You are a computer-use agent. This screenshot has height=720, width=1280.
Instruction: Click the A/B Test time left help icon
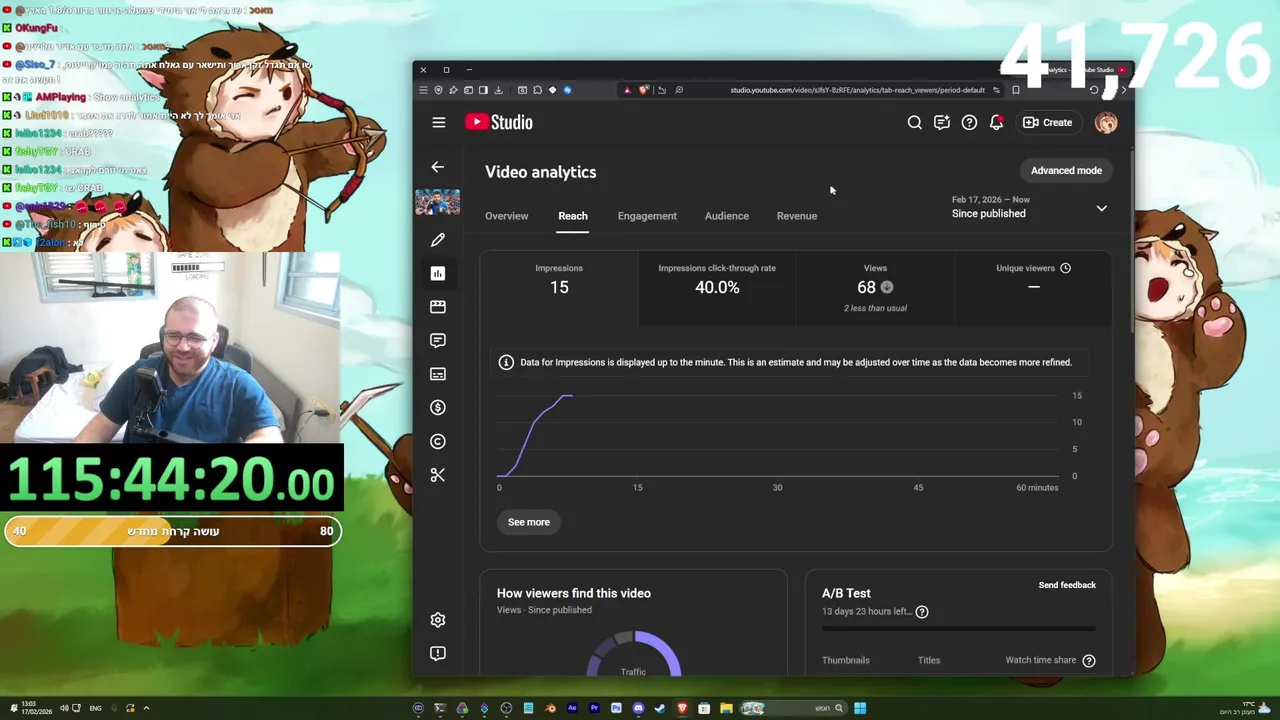(x=922, y=612)
